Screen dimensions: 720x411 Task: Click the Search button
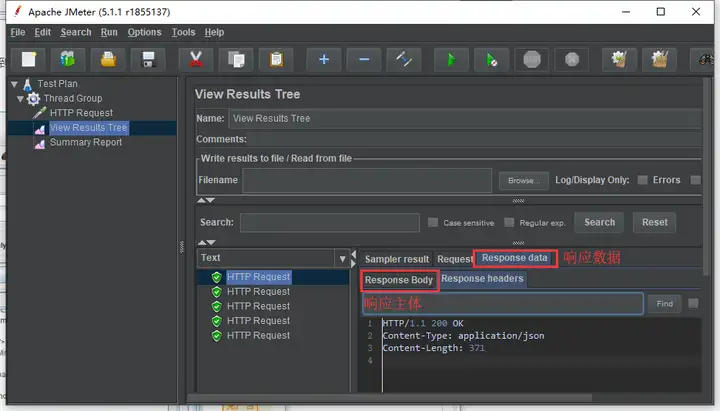[599, 222]
